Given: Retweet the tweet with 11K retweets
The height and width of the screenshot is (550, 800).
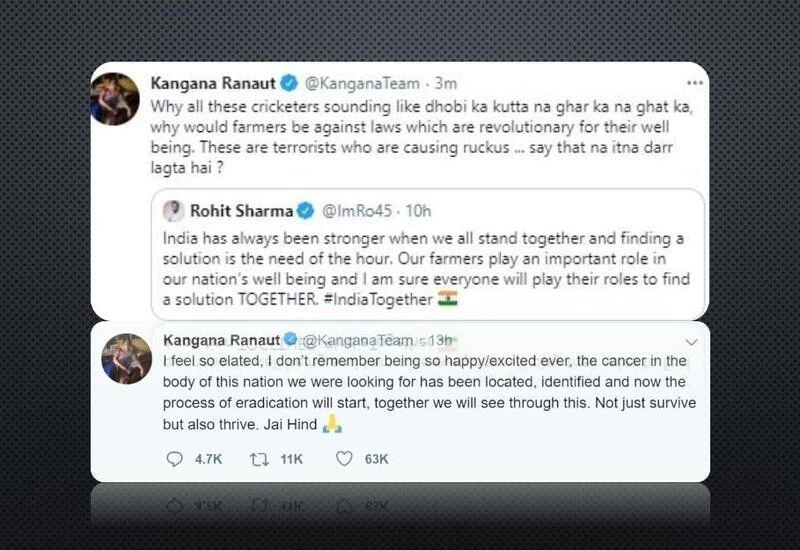Looking at the screenshot, I should coord(260,459).
